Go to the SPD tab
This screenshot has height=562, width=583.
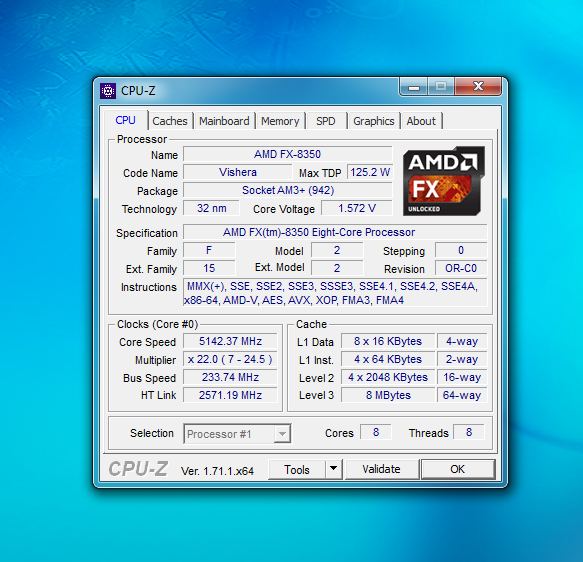pyautogui.click(x=326, y=121)
